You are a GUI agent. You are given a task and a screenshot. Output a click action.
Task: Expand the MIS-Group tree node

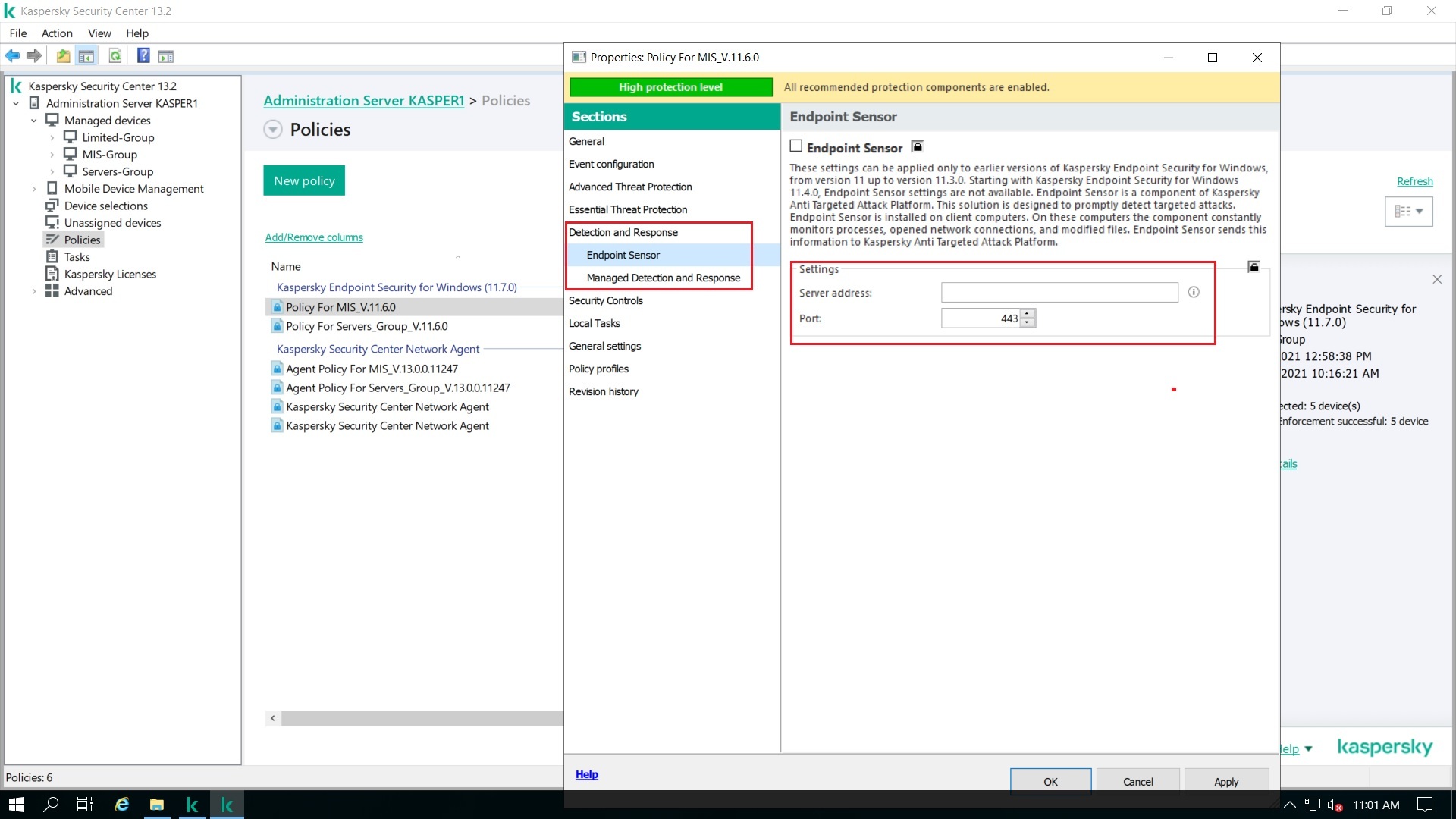point(52,155)
